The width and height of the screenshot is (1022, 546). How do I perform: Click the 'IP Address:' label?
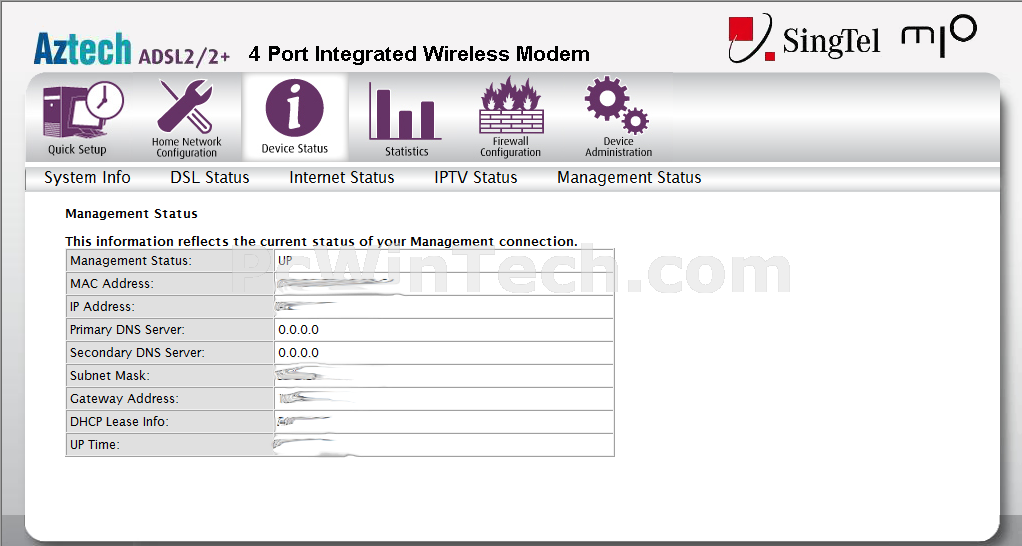tap(102, 306)
